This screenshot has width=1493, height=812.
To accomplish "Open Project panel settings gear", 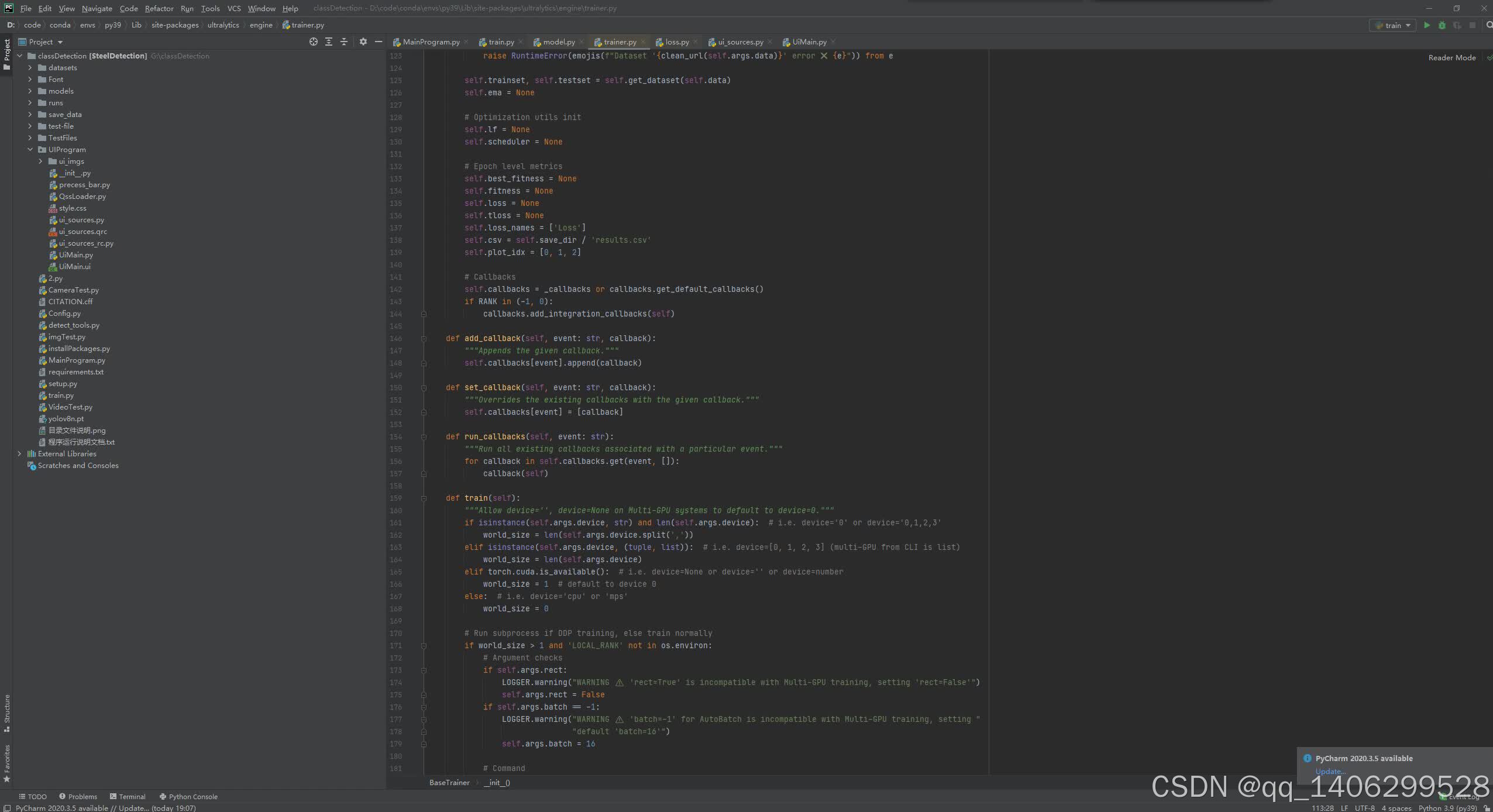I will click(x=363, y=42).
